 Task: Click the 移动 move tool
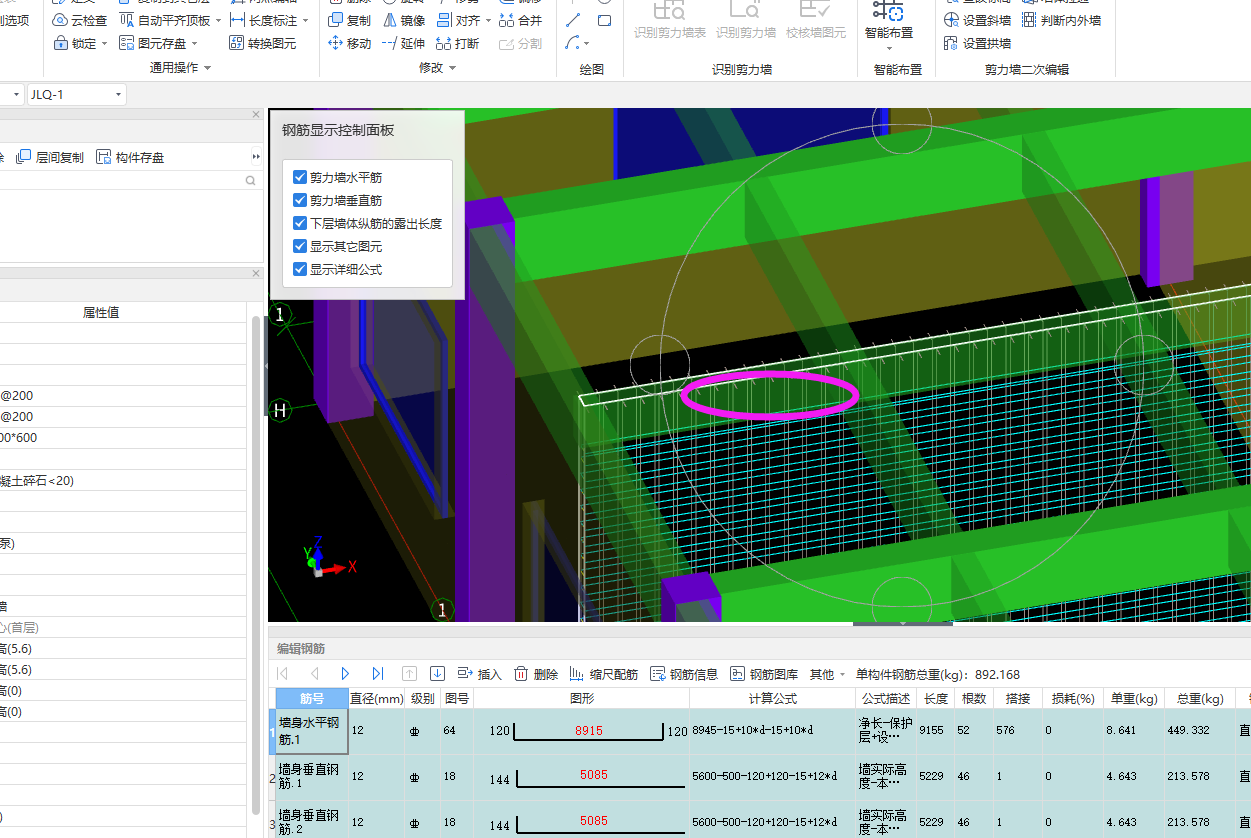point(349,43)
